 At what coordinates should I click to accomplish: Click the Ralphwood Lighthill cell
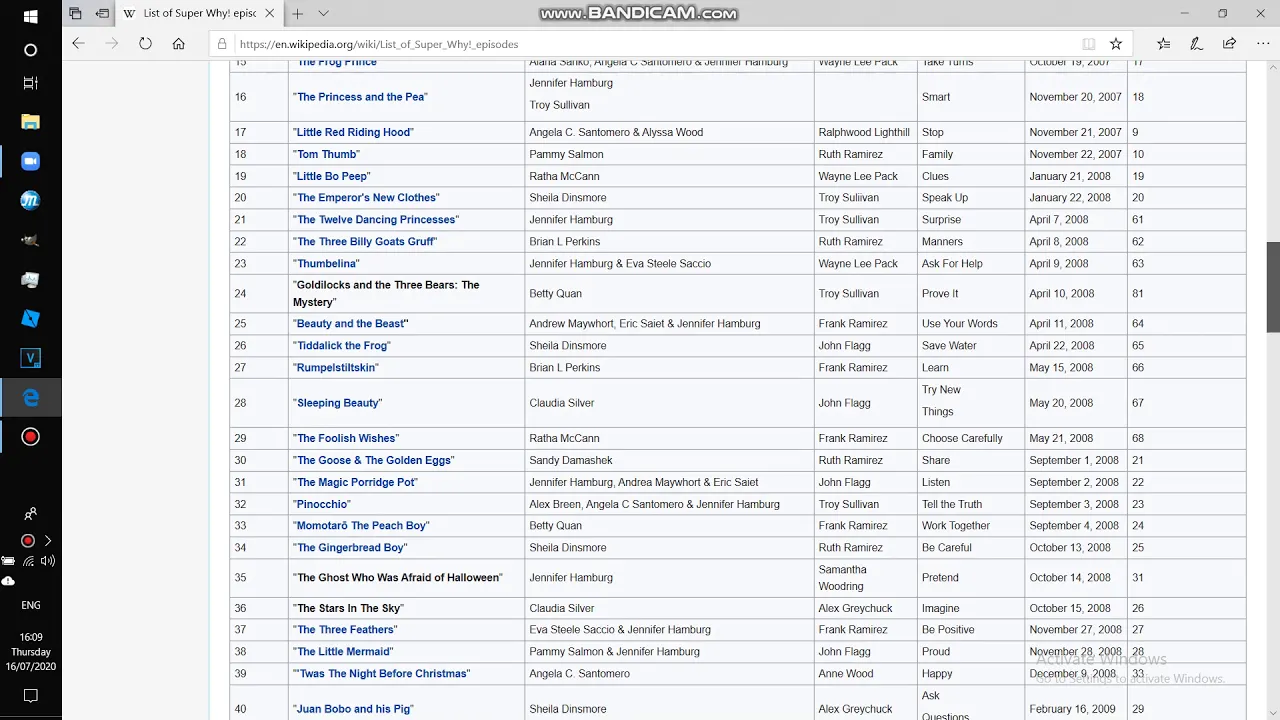point(864,132)
